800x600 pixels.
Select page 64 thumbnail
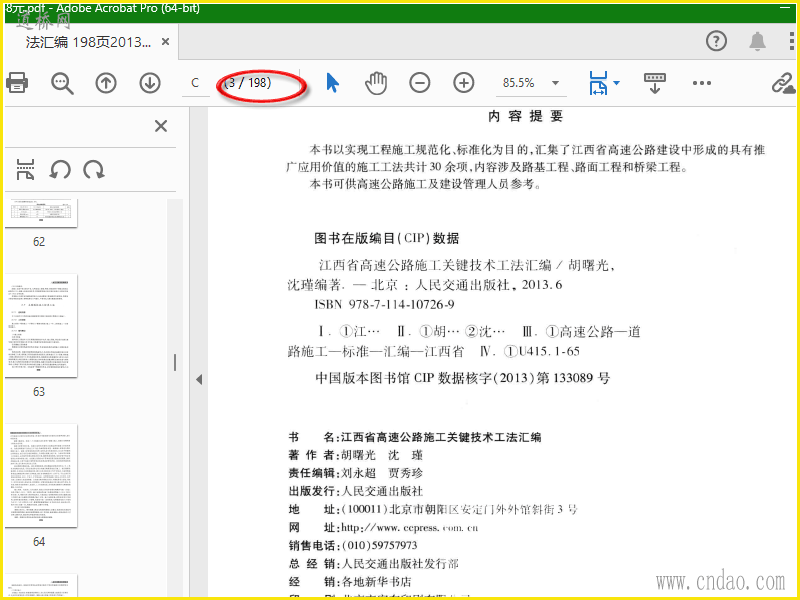pos(41,476)
